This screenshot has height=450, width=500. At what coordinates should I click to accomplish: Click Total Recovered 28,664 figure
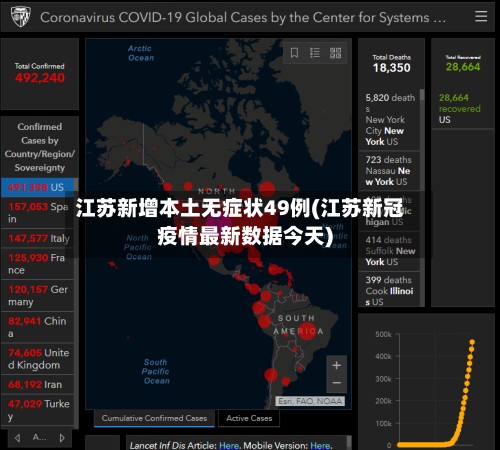[x=463, y=67]
